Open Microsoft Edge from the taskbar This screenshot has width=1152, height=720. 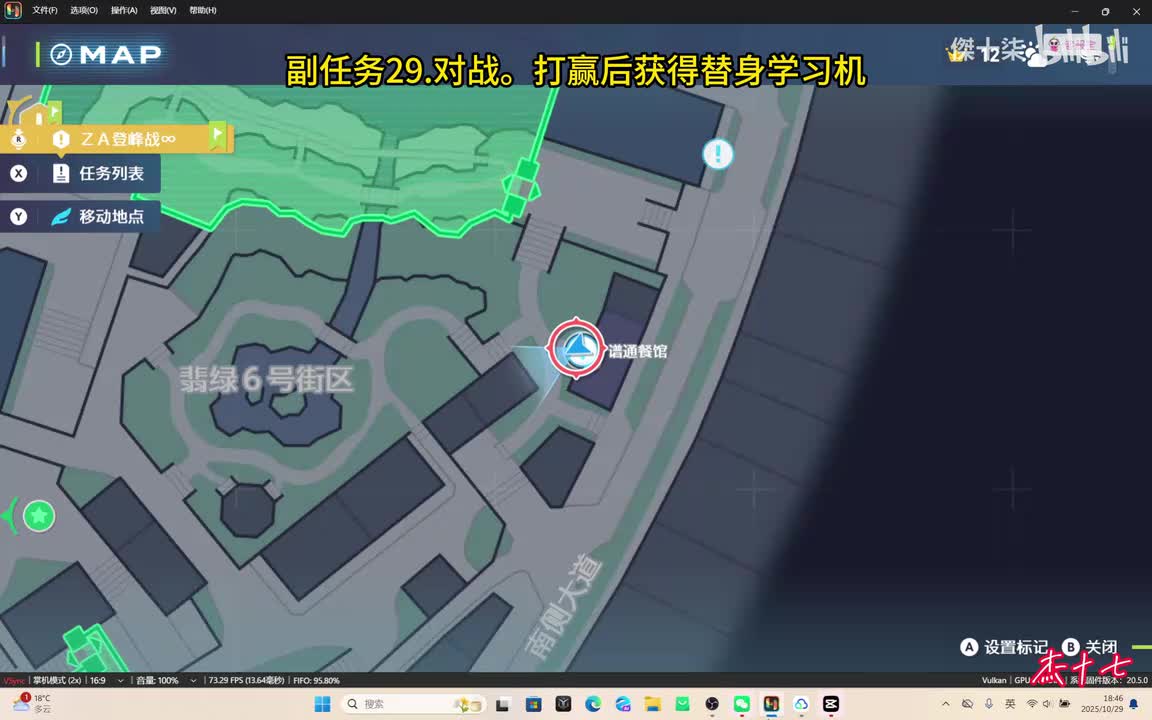click(x=593, y=704)
